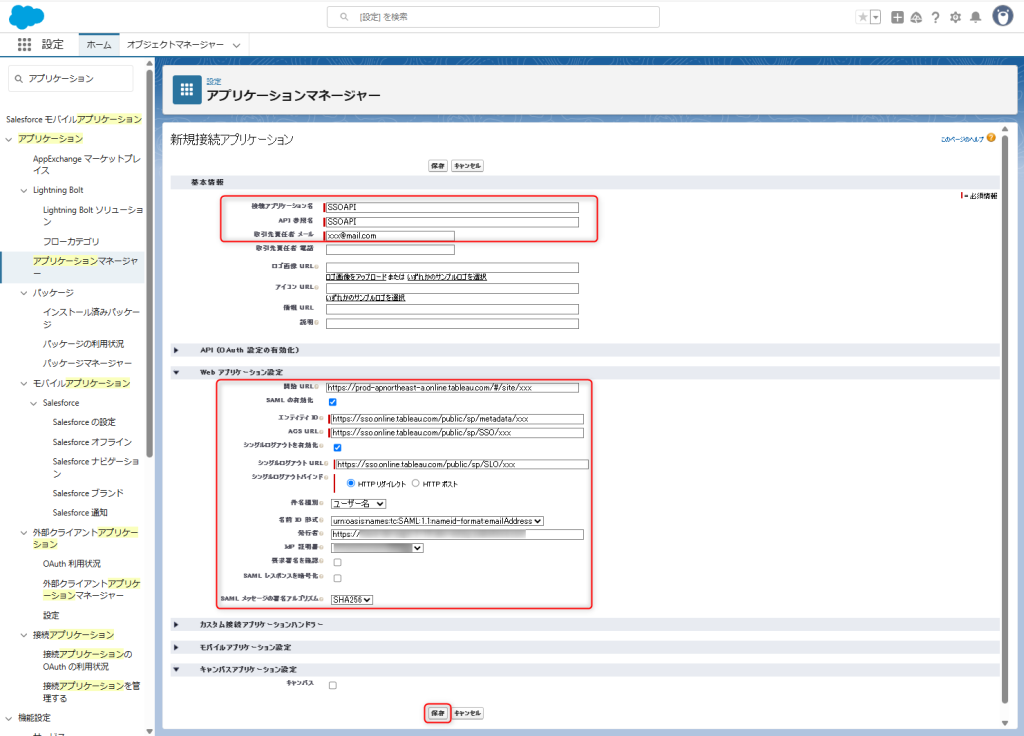Image resolution: width=1024 pixels, height=736 pixels.
Task: Open the favorites list dropdown arrow
Action: 876,17
